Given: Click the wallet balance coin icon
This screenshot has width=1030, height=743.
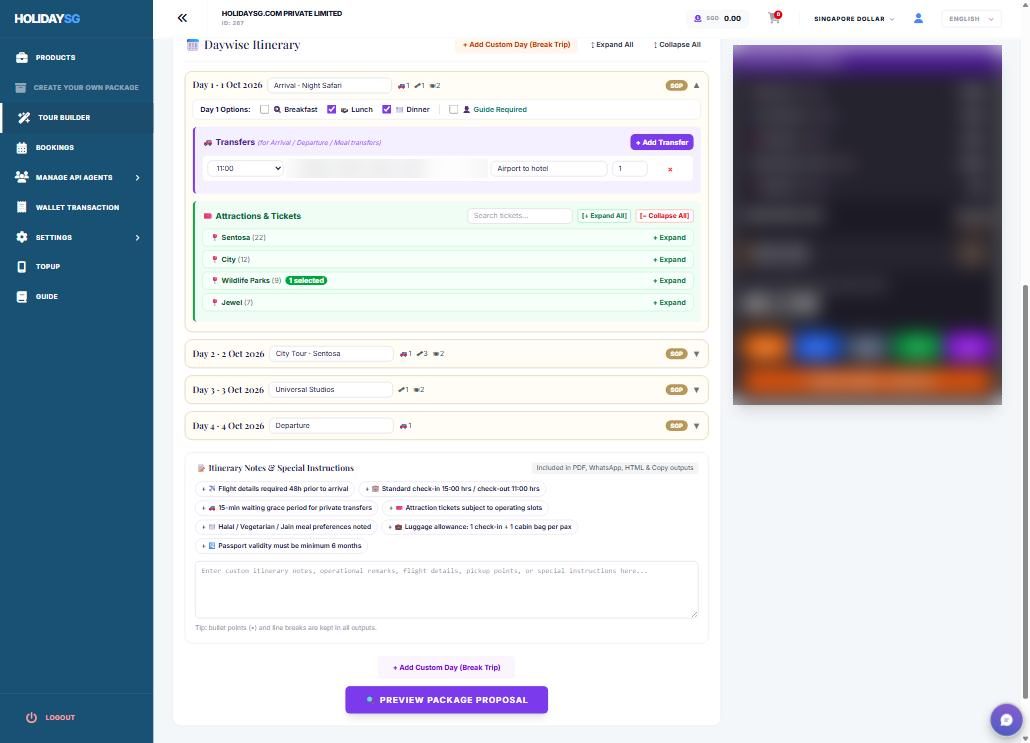Looking at the screenshot, I should [698, 18].
